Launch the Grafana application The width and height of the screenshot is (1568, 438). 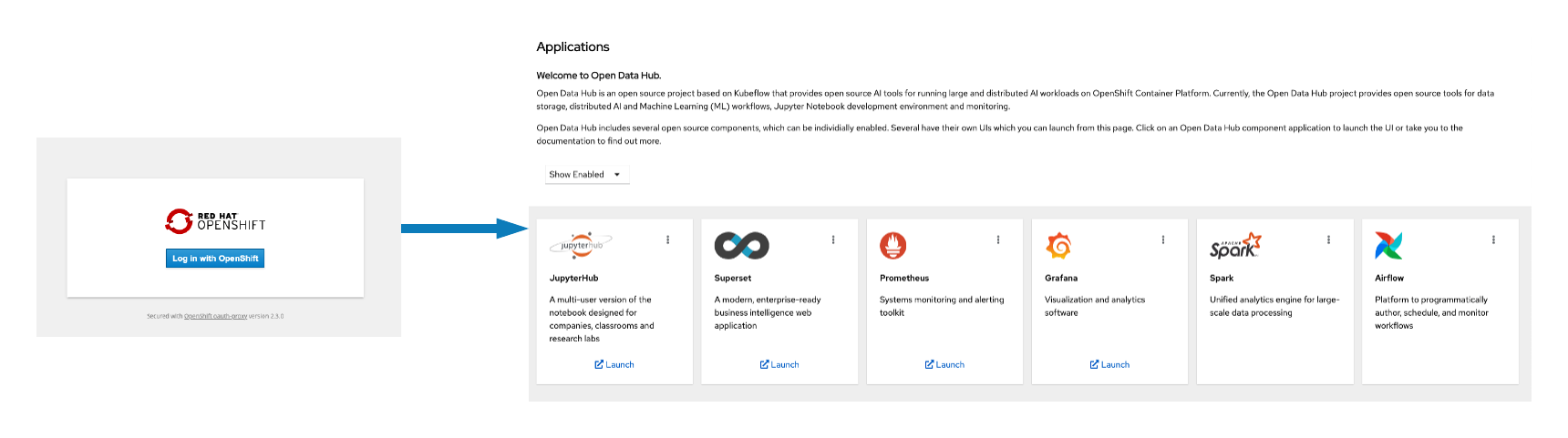point(1109,365)
